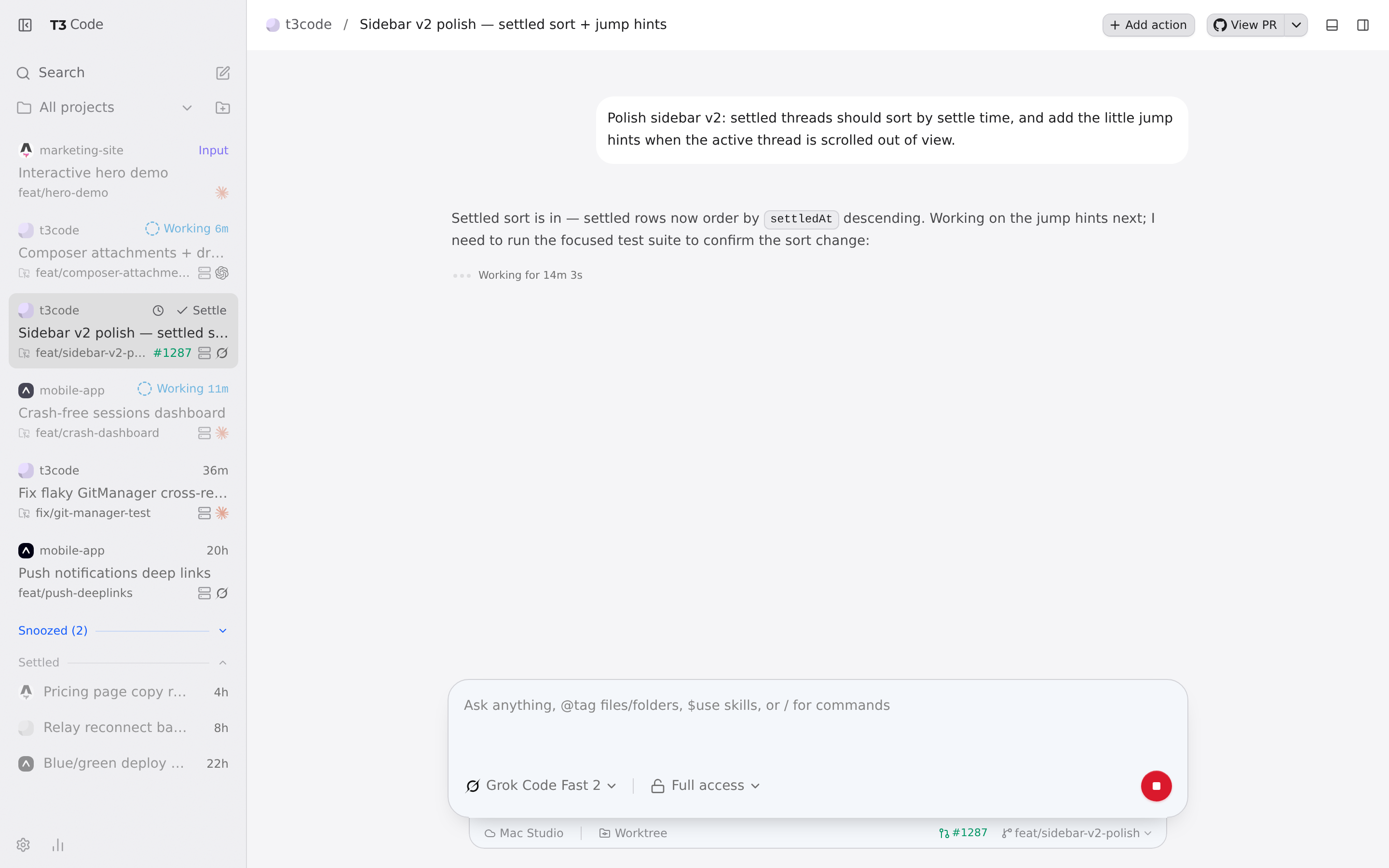Click Mac Studio environment indicator
The width and height of the screenshot is (1389, 868).
pyautogui.click(x=523, y=834)
